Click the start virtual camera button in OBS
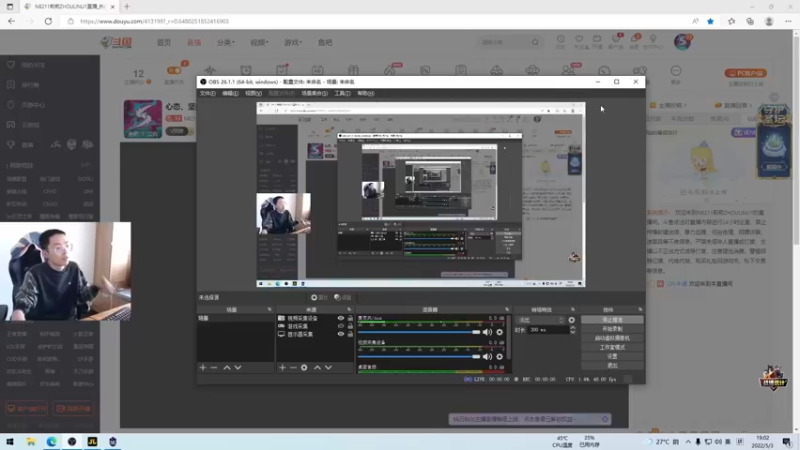 pyautogui.click(x=612, y=338)
